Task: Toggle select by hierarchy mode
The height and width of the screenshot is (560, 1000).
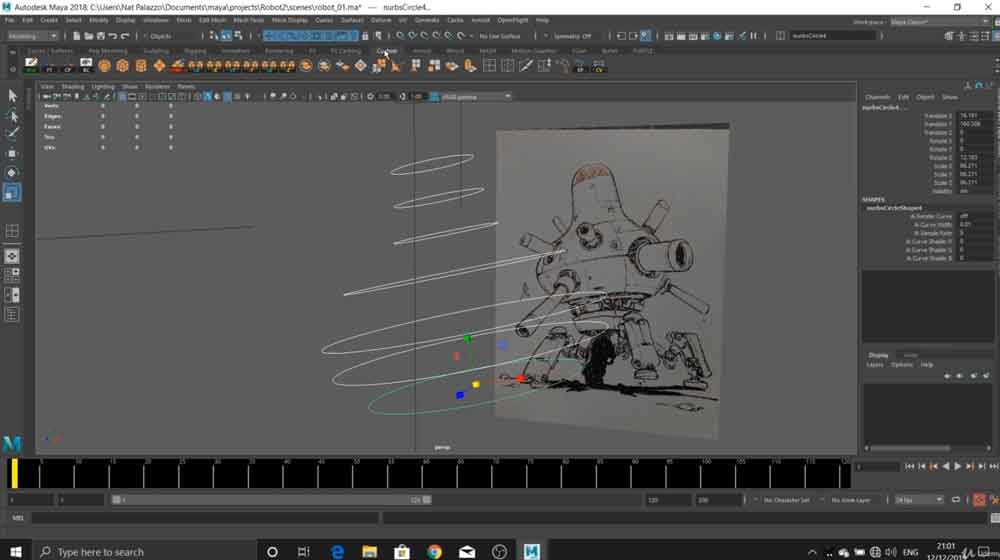Action: point(214,36)
